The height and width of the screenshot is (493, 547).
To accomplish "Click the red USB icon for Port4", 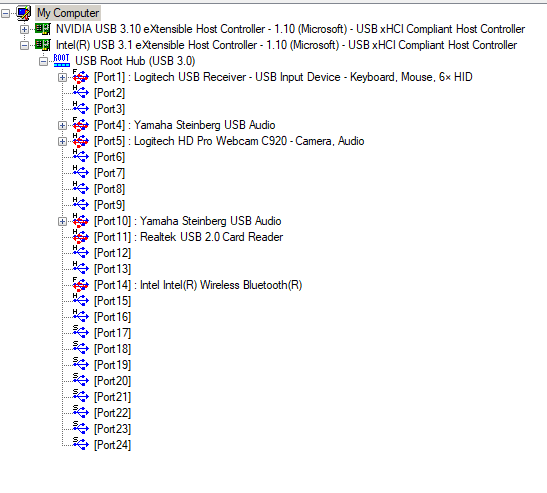I will [81, 125].
